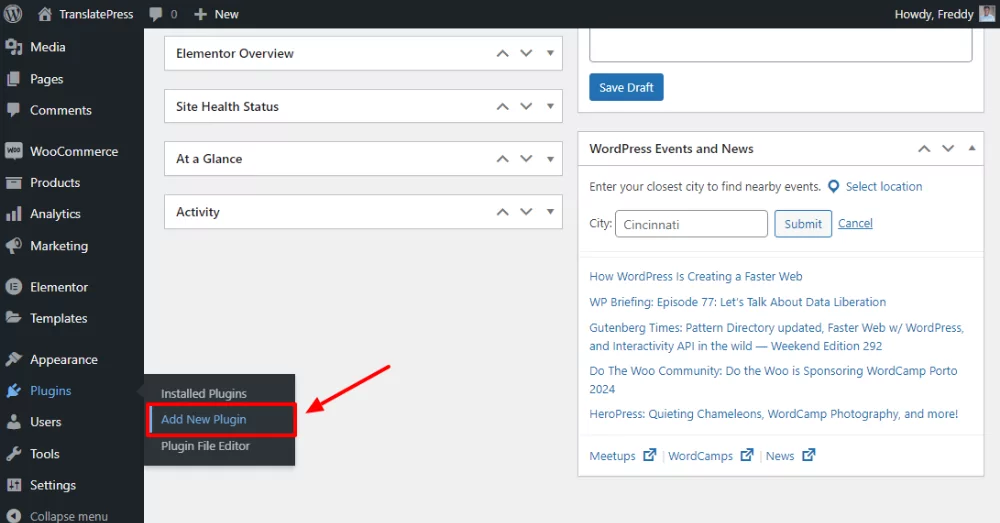
Task: Open the Analytics bar chart icon
Action: (13, 214)
